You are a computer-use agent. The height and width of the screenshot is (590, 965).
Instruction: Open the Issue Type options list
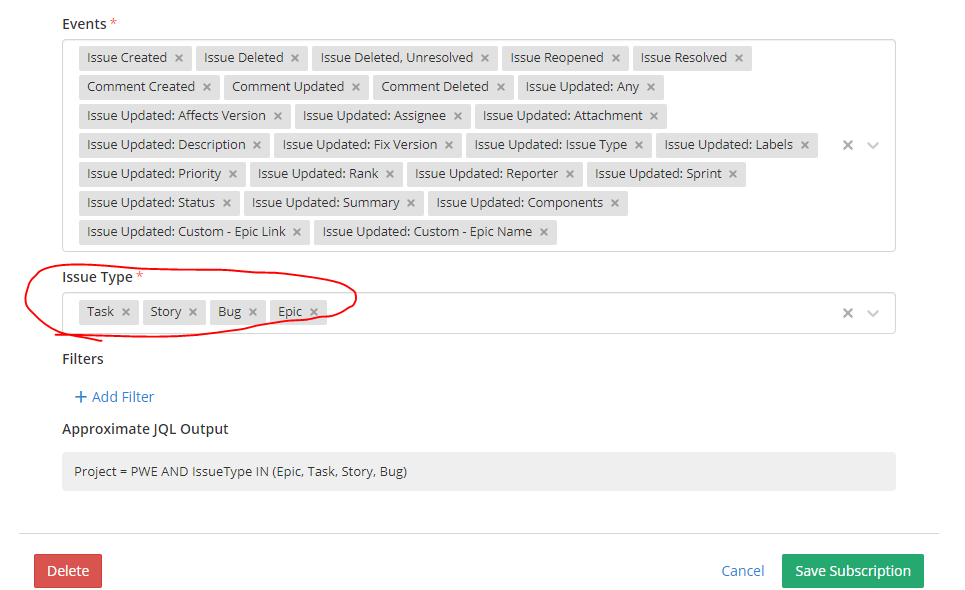pyautogui.click(x=872, y=312)
